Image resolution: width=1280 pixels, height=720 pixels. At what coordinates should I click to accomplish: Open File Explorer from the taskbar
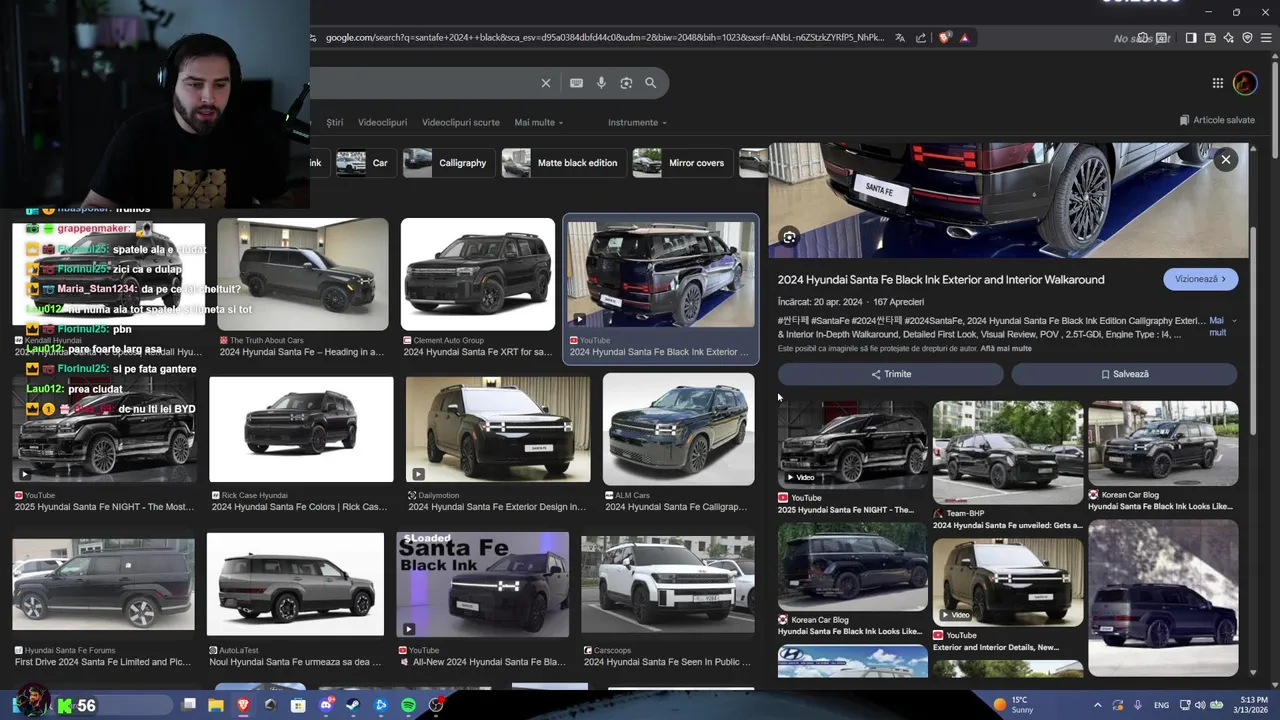(216, 705)
